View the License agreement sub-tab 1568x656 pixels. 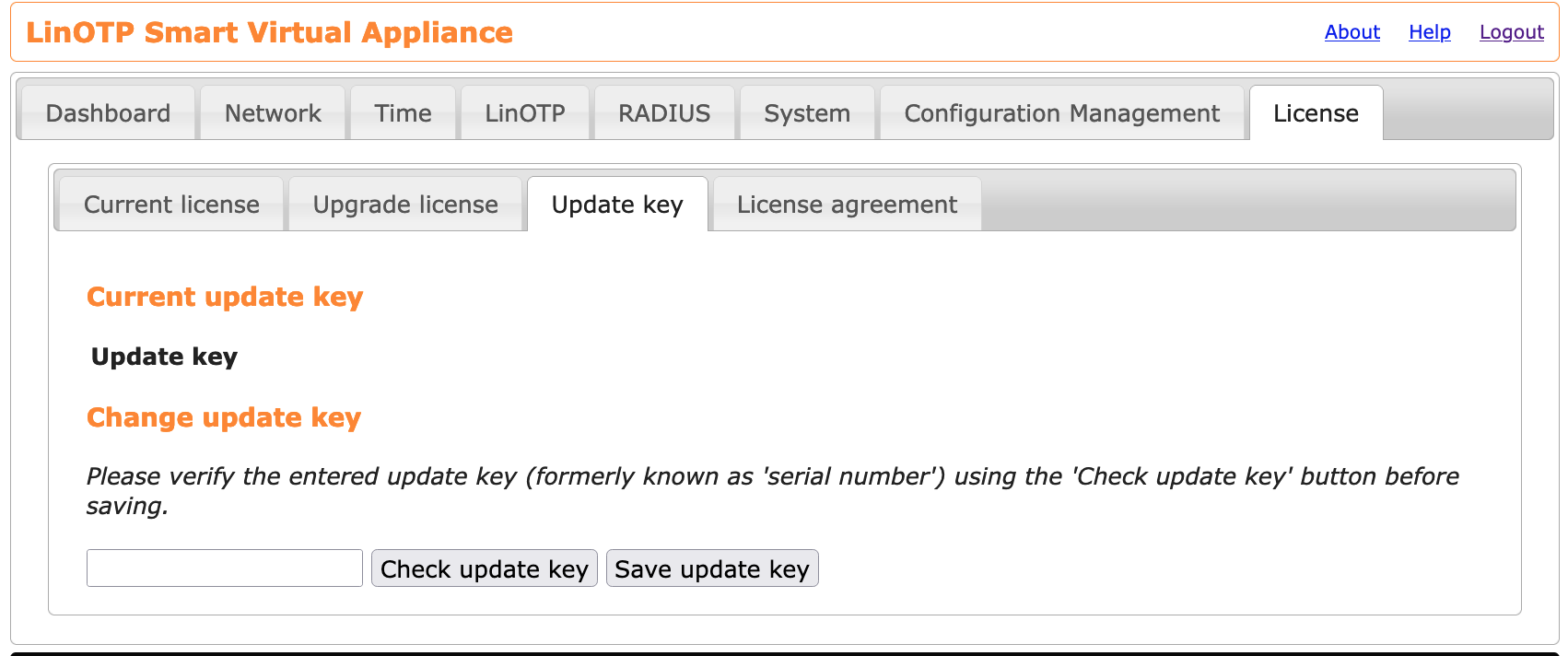point(847,205)
